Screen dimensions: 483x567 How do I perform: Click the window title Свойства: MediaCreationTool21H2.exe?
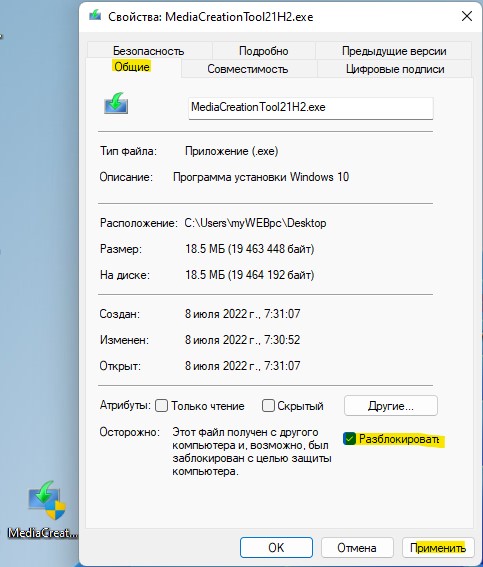(x=210, y=17)
